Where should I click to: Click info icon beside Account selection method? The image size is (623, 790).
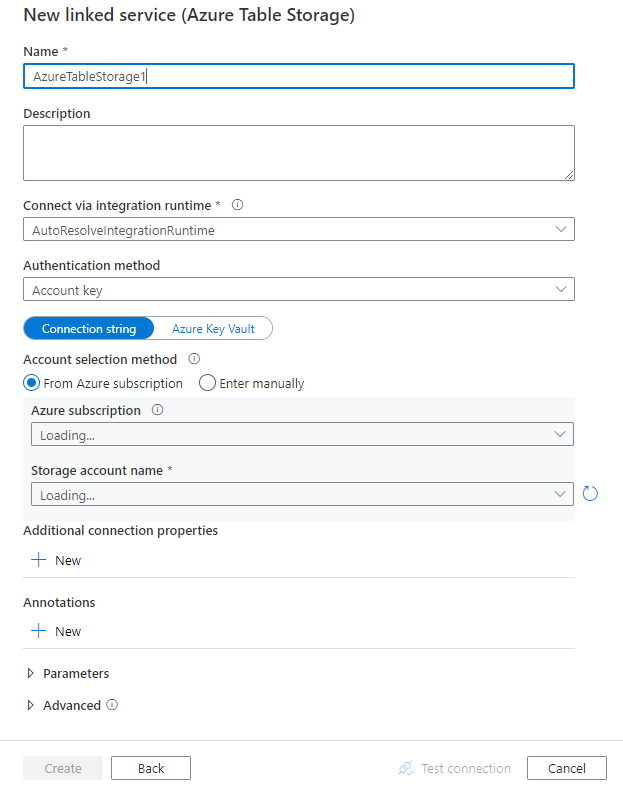194,359
